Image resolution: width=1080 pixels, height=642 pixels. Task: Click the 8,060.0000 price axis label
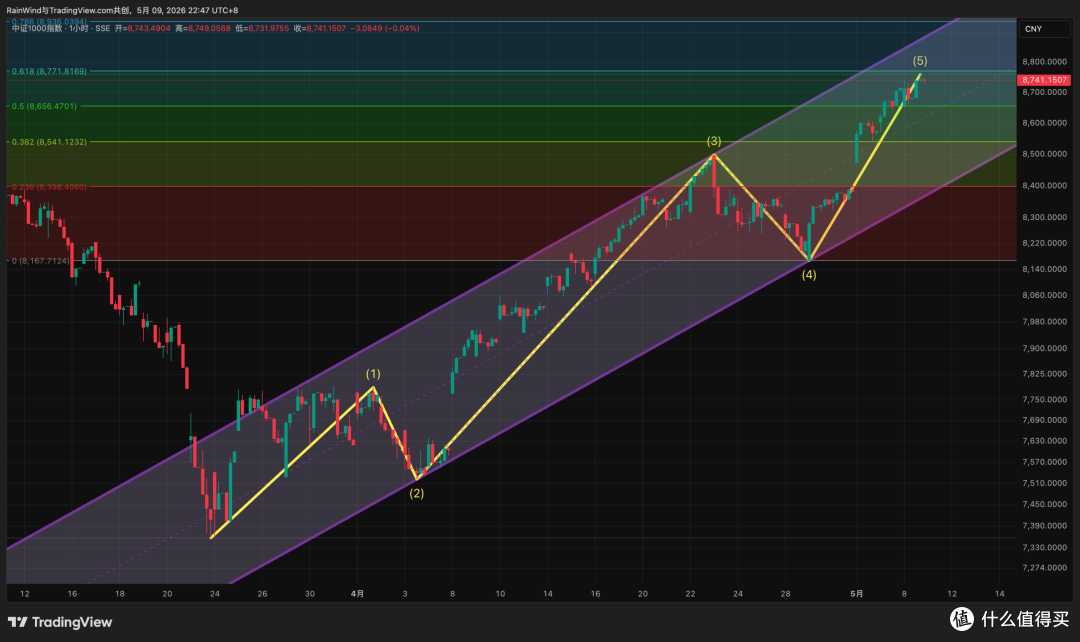1044,296
